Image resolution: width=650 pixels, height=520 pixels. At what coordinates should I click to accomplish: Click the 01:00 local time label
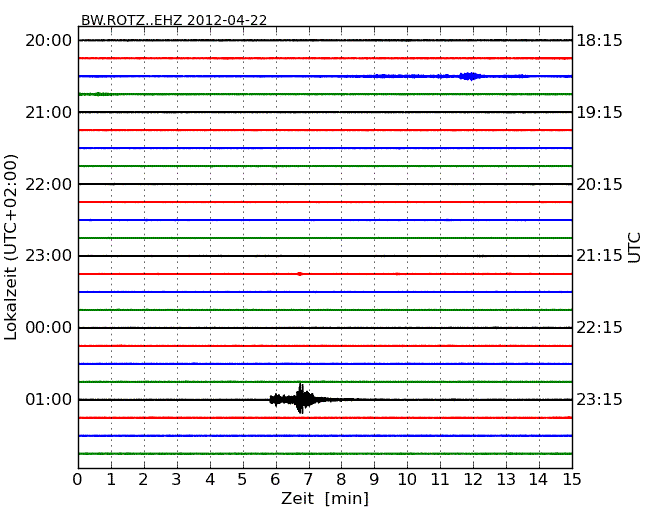[49, 399]
